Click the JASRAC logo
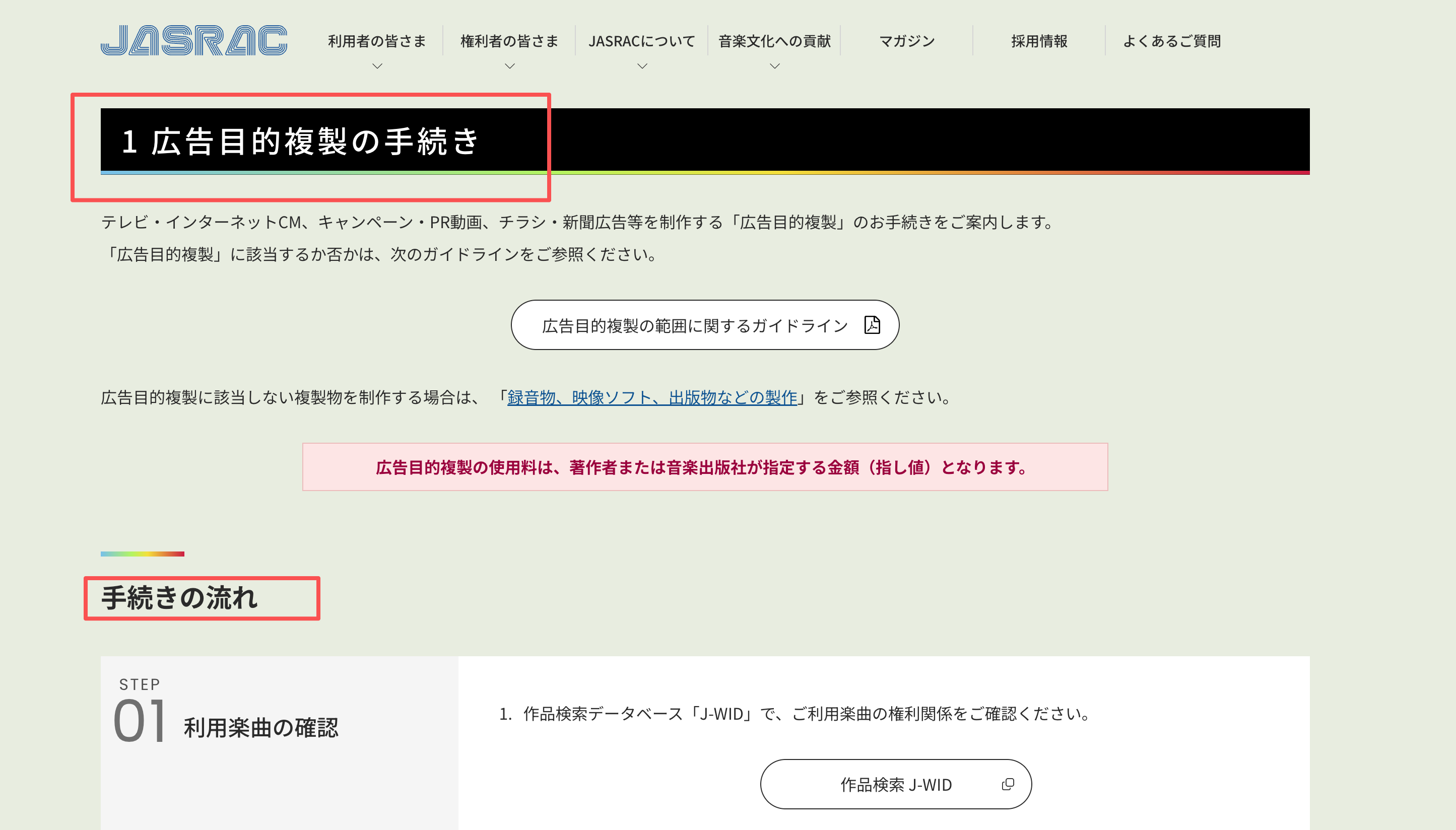This screenshot has width=1456, height=830. click(x=194, y=40)
